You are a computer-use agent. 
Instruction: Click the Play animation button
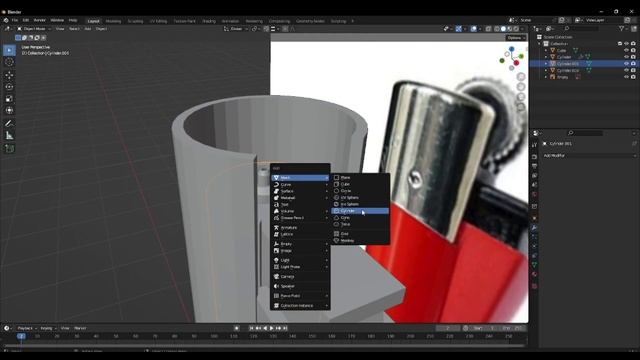271,328
